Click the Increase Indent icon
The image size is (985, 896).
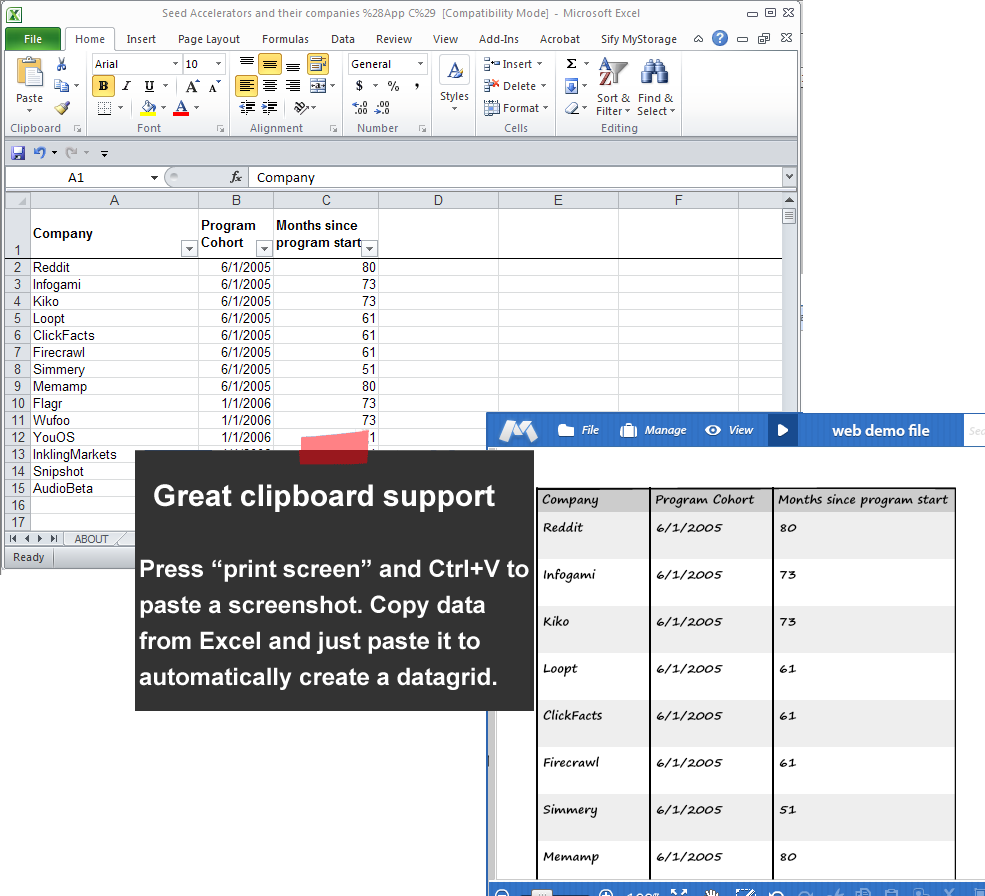tap(270, 108)
